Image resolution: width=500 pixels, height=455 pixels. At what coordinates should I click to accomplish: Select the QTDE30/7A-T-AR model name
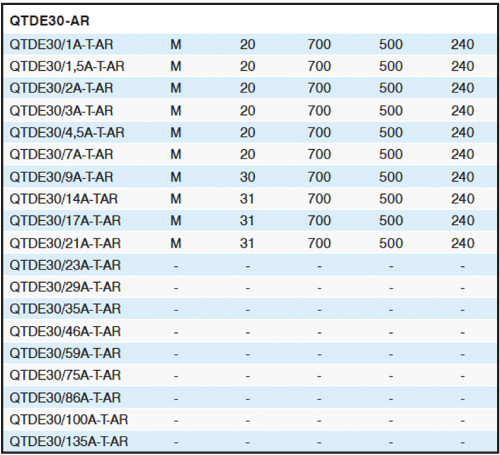(61, 154)
